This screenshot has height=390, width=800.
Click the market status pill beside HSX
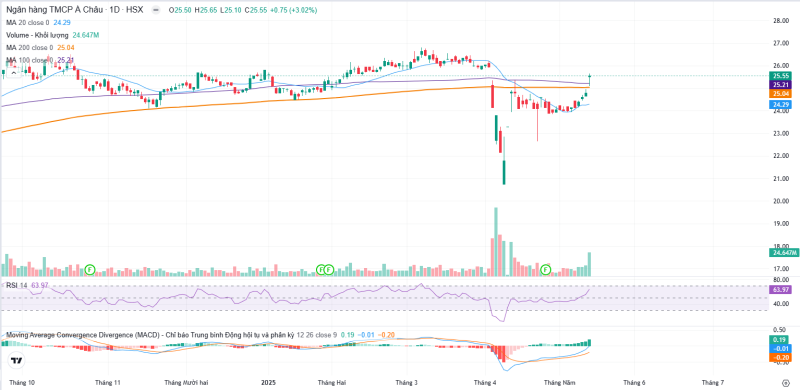pyautogui.click(x=156, y=10)
